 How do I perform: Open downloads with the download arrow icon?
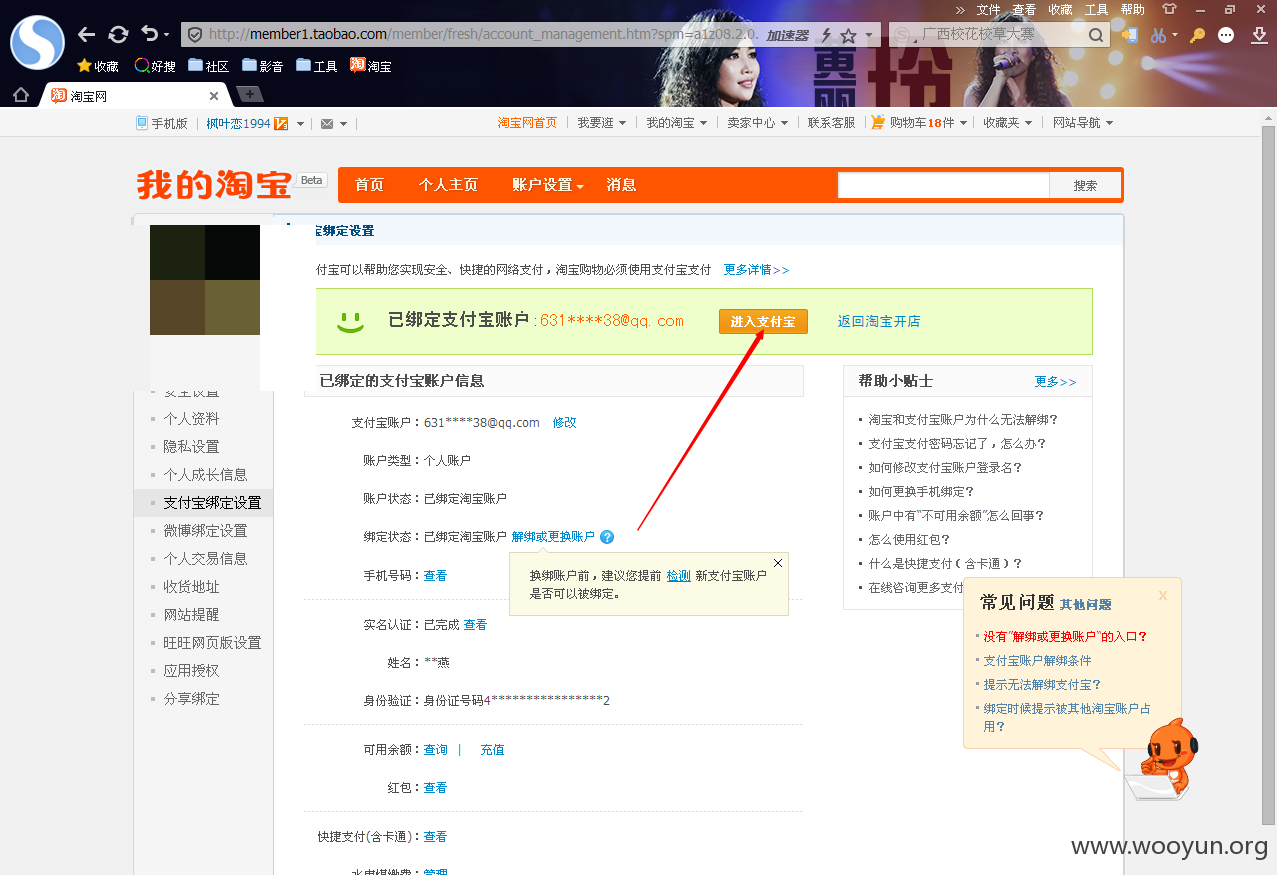pyautogui.click(x=1257, y=35)
